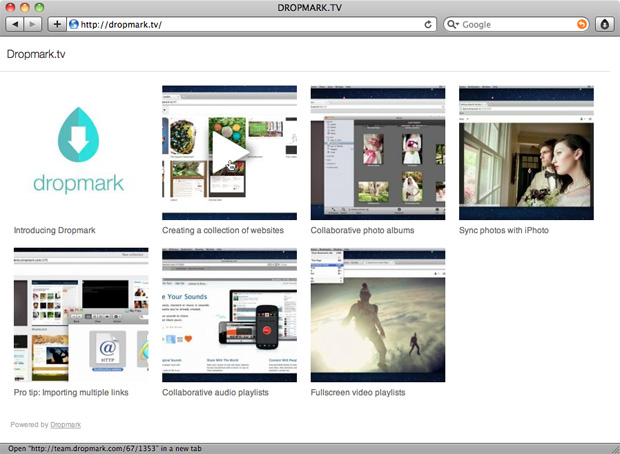Click the Collaborative photo albums caption
The height and width of the screenshot is (454, 620).
coord(363,230)
